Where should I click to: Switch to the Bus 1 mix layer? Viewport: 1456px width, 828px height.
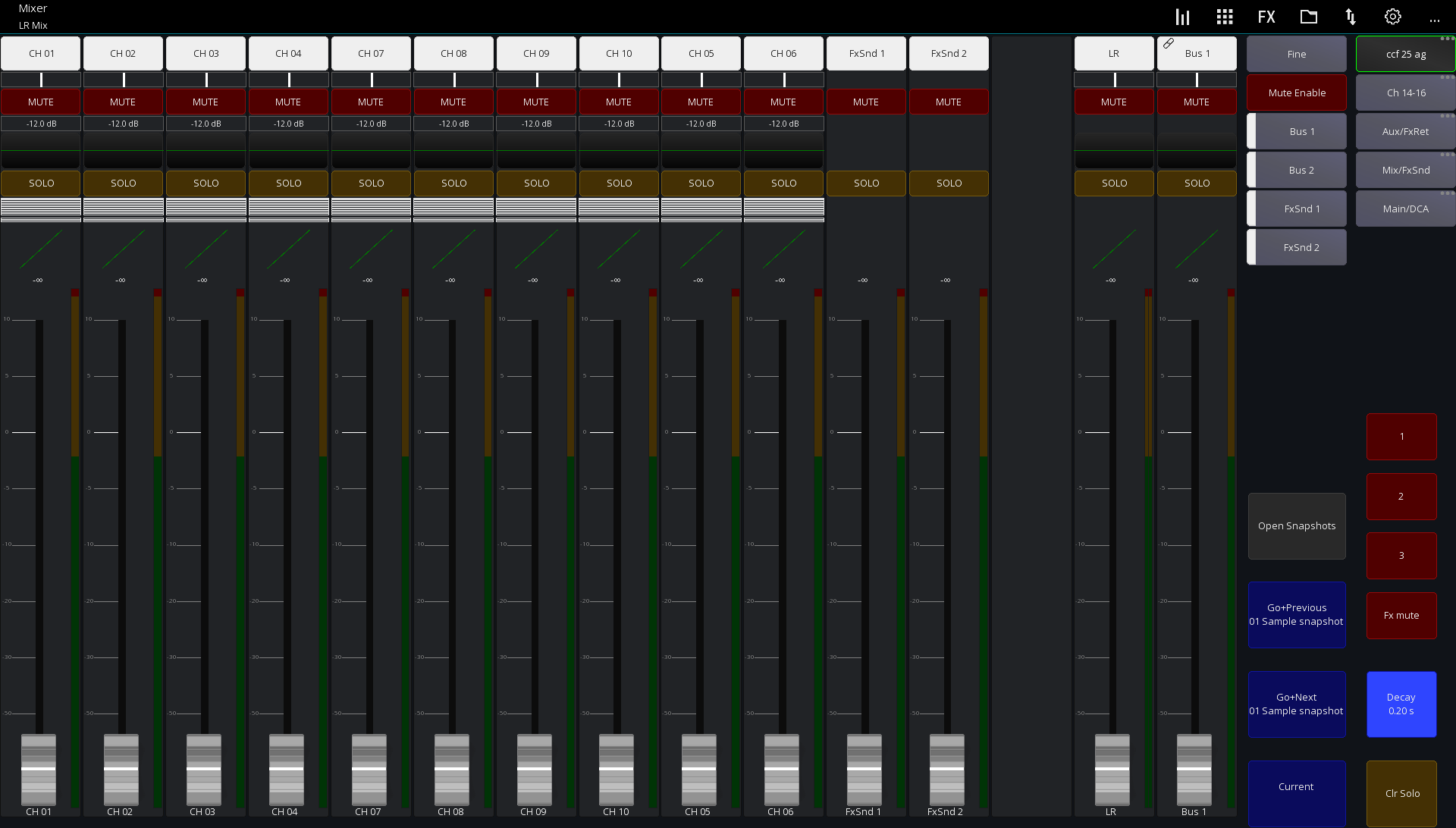[x=1296, y=130]
